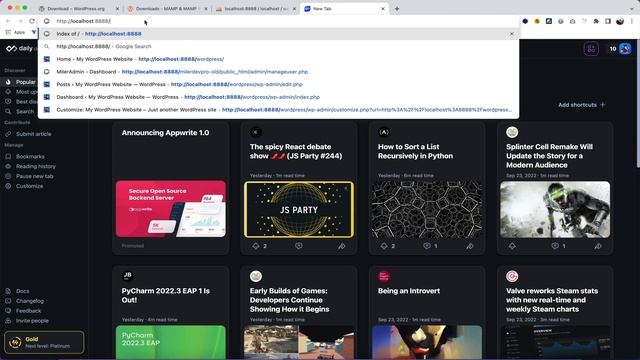Open the Gold level rank widget
The height and width of the screenshot is (360, 640).
(44, 342)
